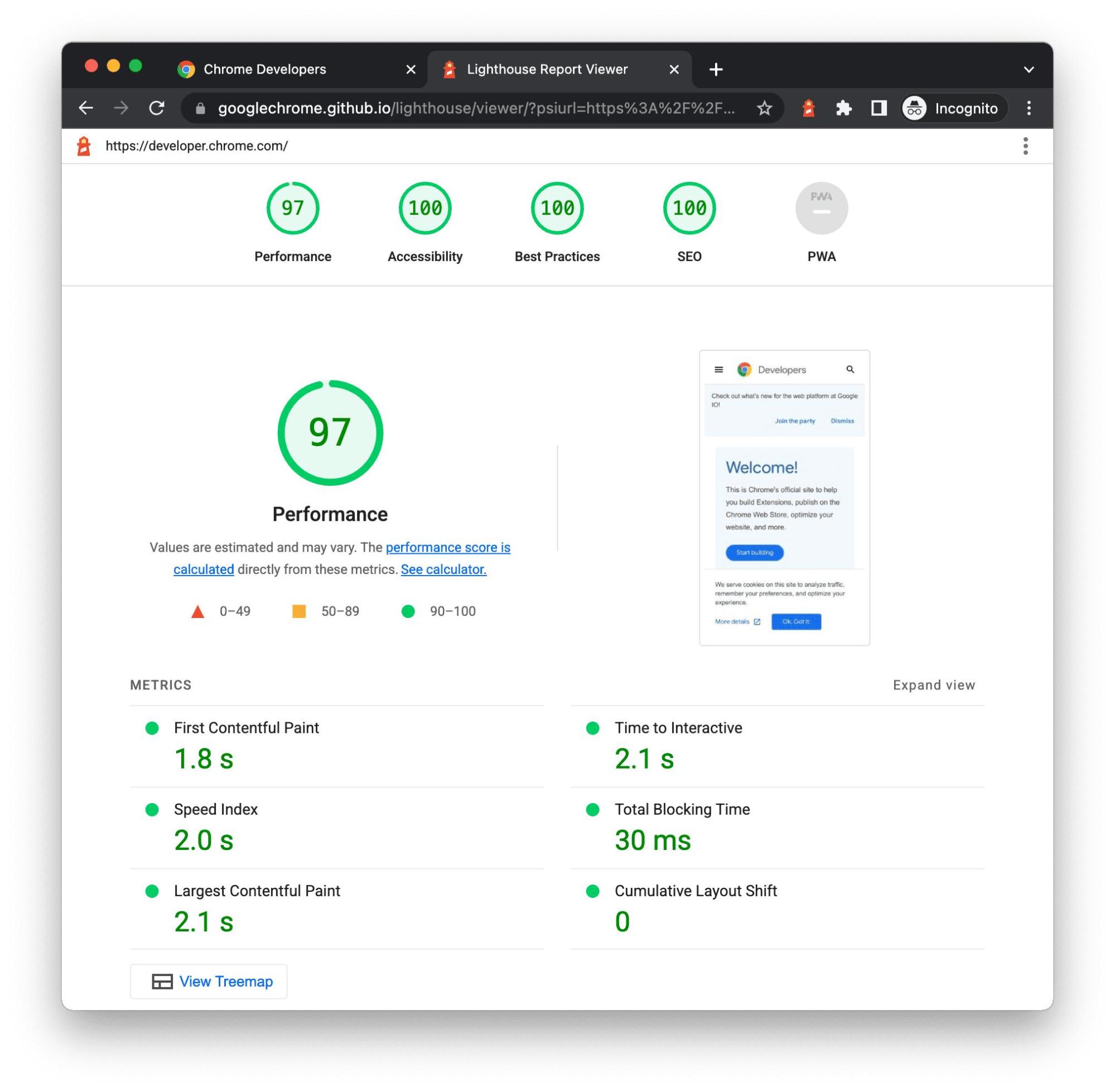The width and height of the screenshot is (1115, 1092).
Task: Click the Largest Contentful Paint metric row
Action: tap(337, 909)
